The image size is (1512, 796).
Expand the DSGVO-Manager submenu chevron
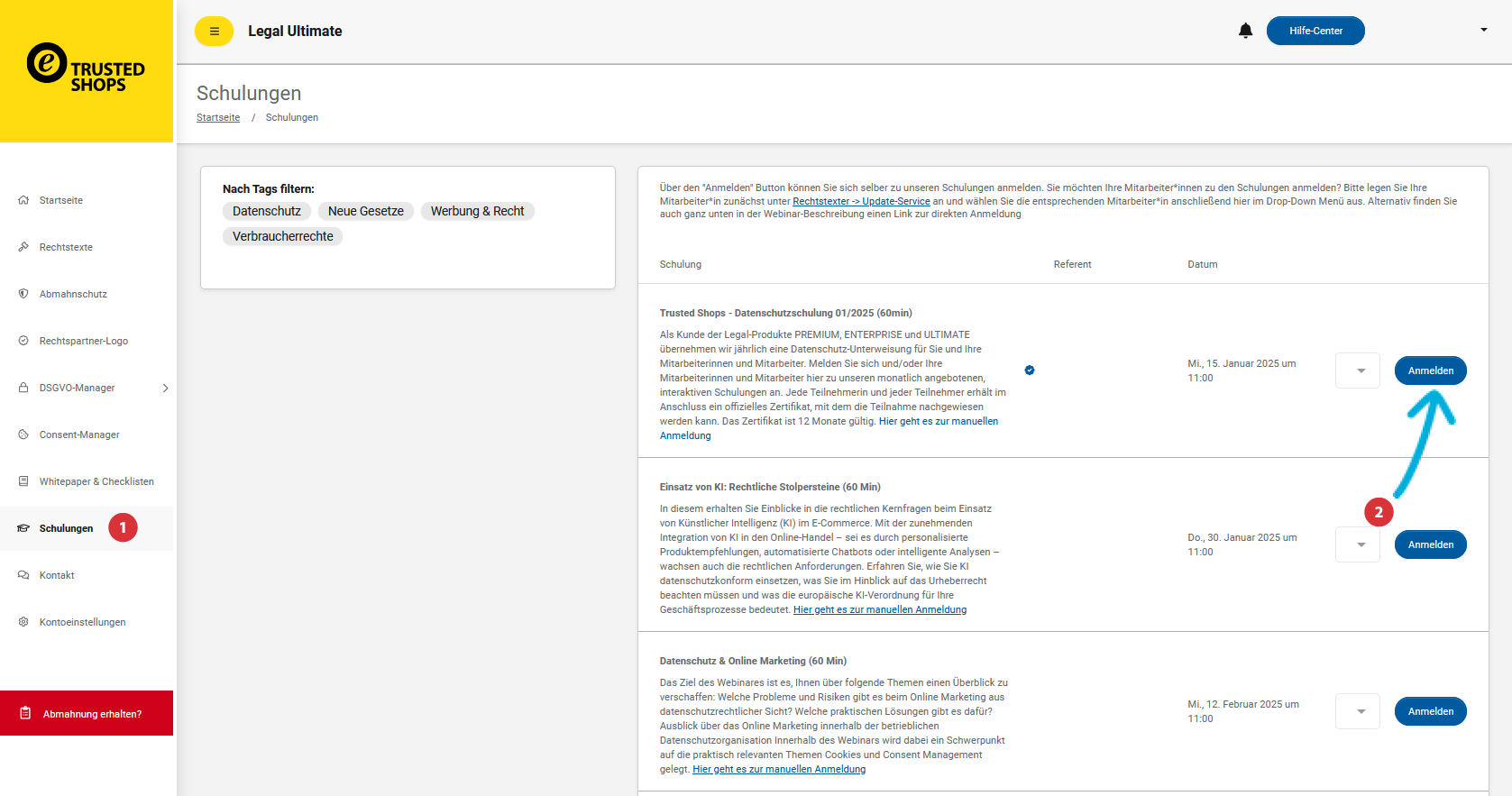coord(165,388)
